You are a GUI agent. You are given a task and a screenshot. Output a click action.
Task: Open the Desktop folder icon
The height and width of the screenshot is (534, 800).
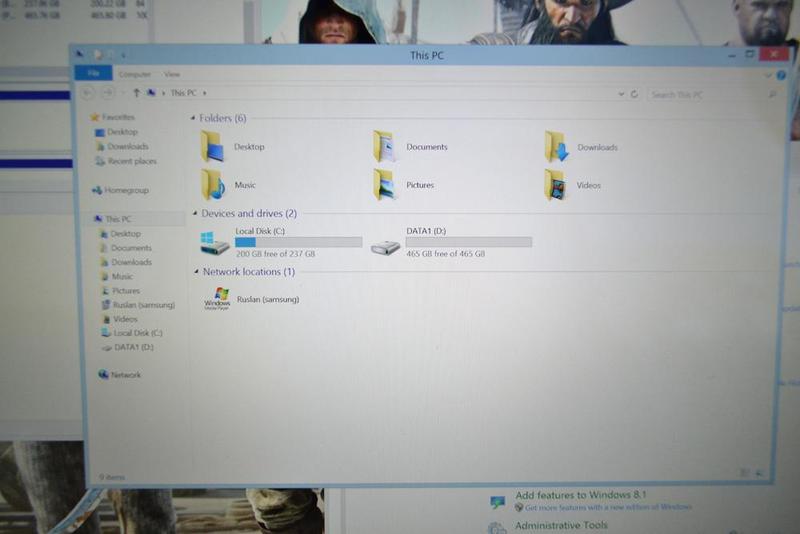212,147
